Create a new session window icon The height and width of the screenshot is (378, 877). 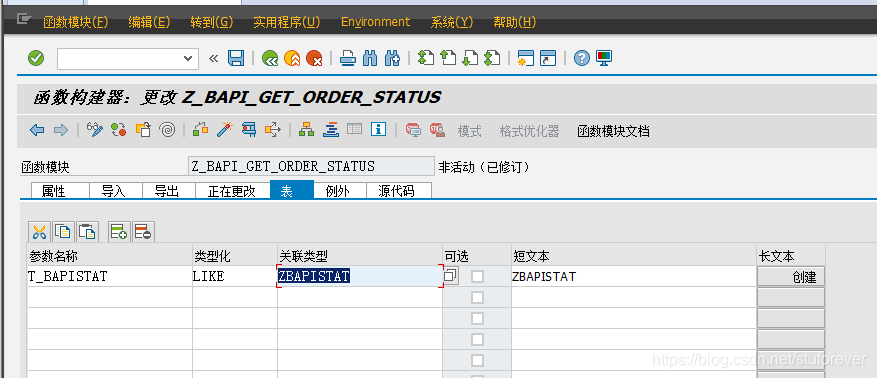point(526,58)
